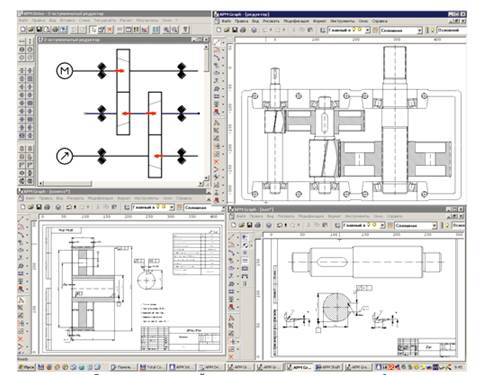The width and height of the screenshot is (484, 375).
Task: Expand the Сплошная line type dropdown in assembly window
Action: pos(420,30)
